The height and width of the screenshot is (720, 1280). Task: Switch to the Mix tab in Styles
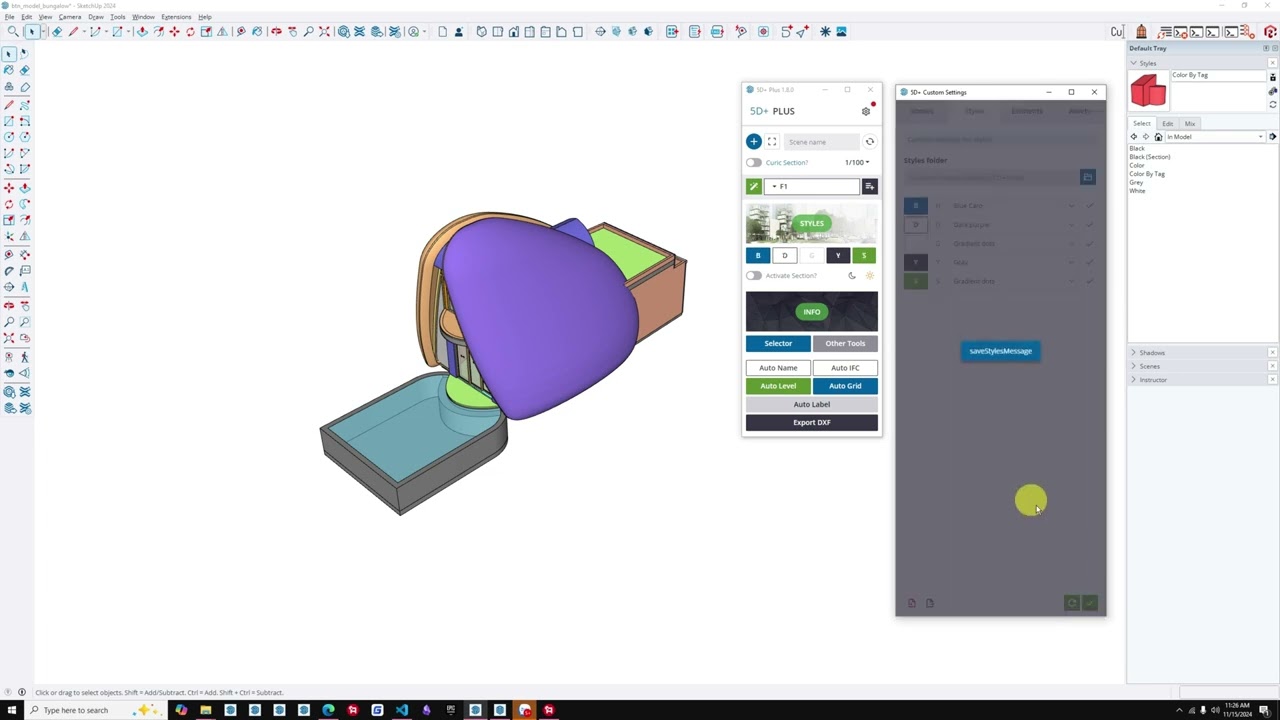[x=1190, y=123]
